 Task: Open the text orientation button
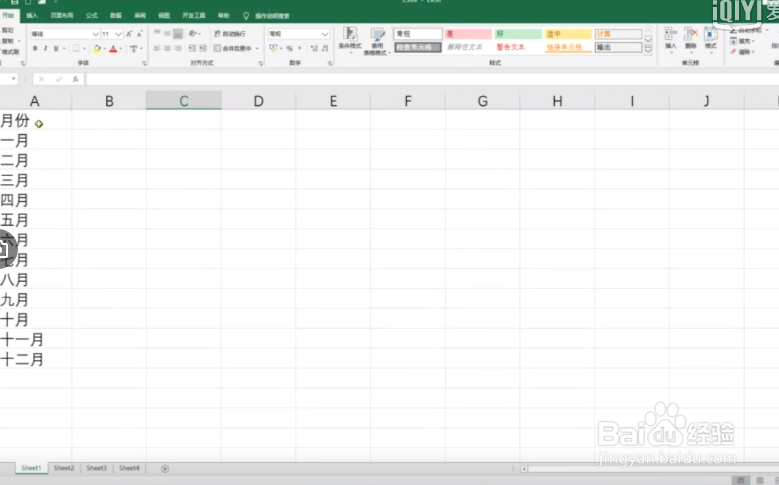194,33
